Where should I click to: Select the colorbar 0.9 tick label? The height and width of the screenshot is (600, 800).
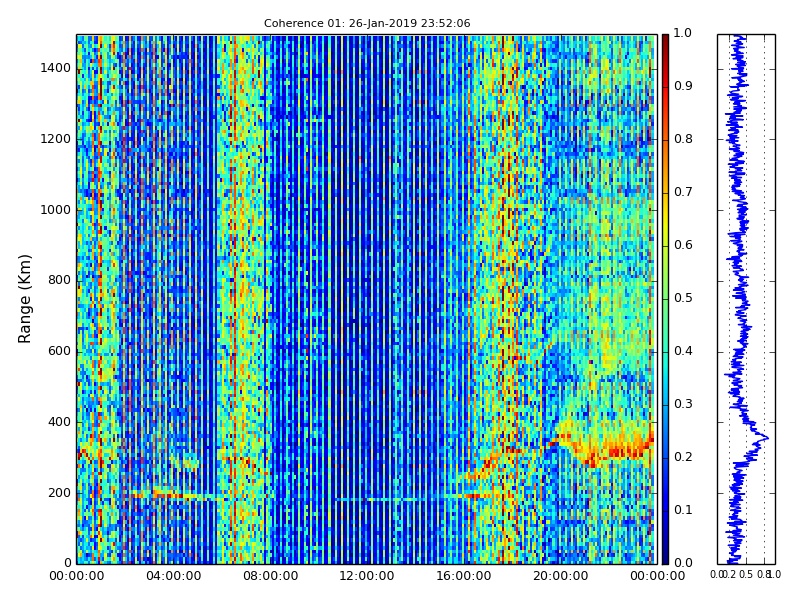[x=683, y=86]
